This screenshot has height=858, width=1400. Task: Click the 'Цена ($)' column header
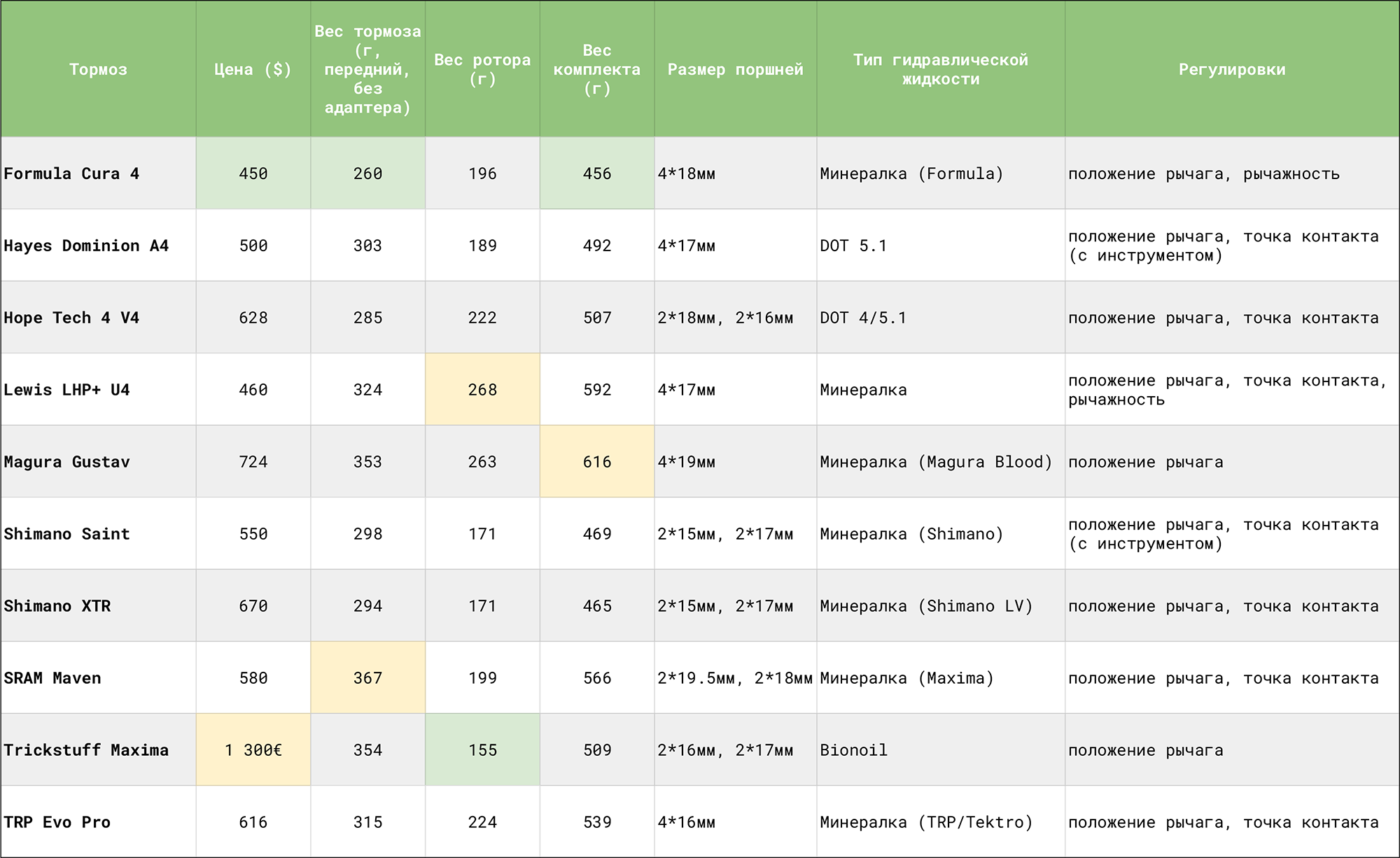[x=253, y=69]
